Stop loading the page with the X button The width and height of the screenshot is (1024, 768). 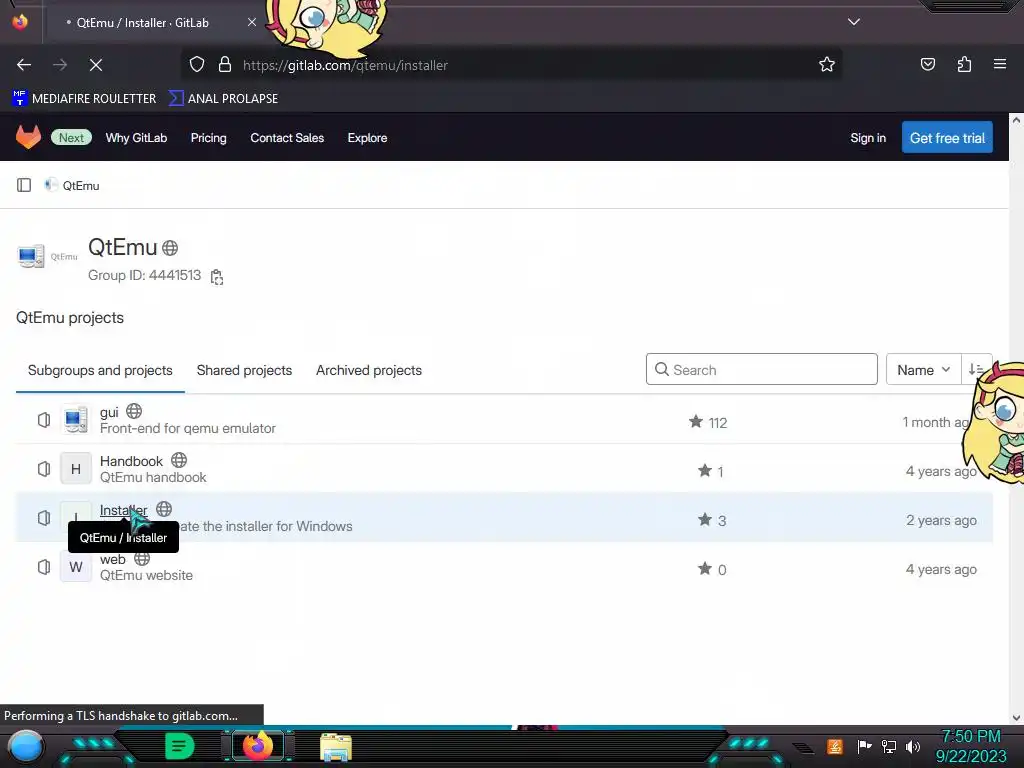pos(96,65)
